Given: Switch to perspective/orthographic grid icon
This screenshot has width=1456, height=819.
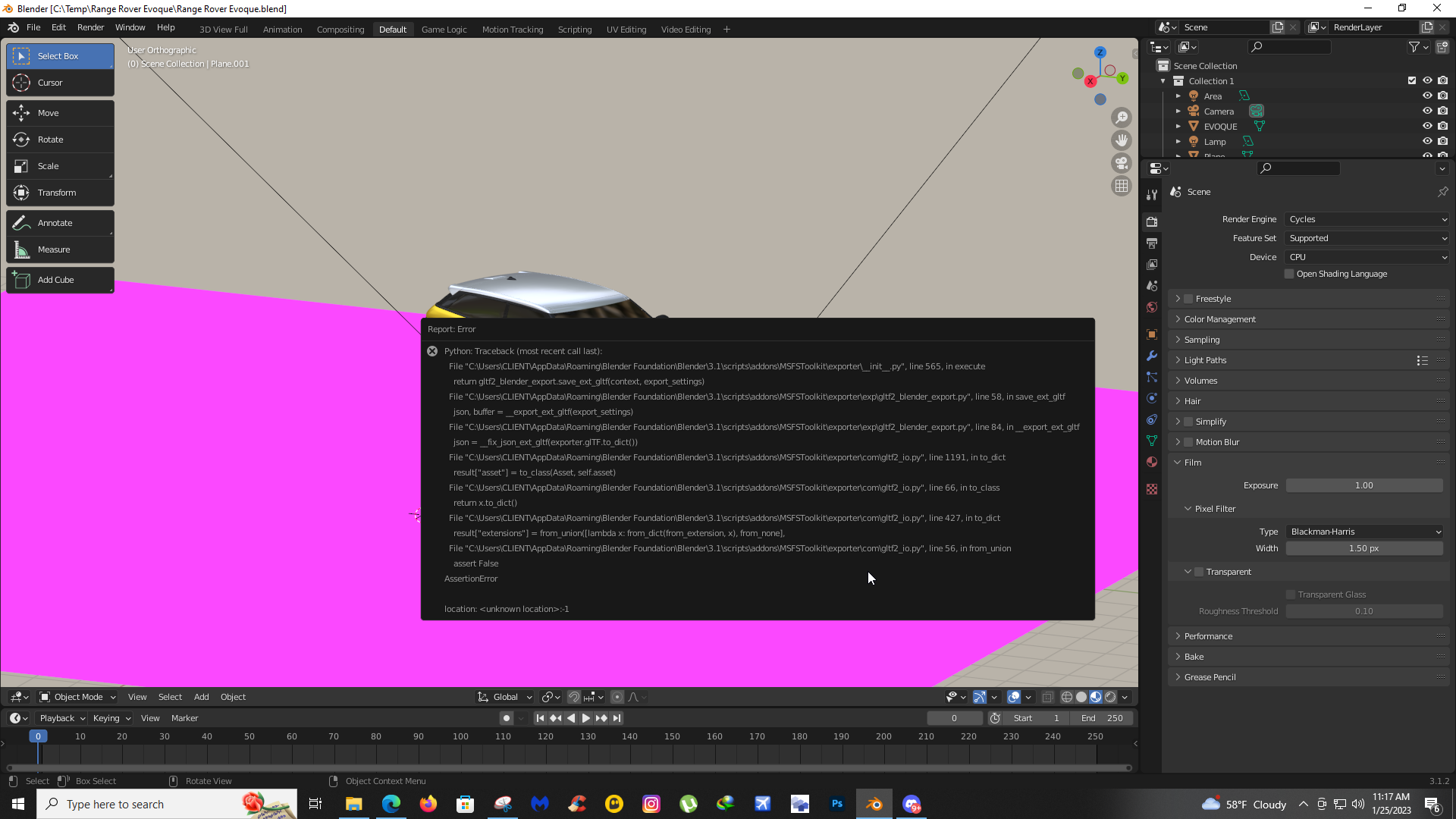Looking at the screenshot, I should tap(1122, 186).
